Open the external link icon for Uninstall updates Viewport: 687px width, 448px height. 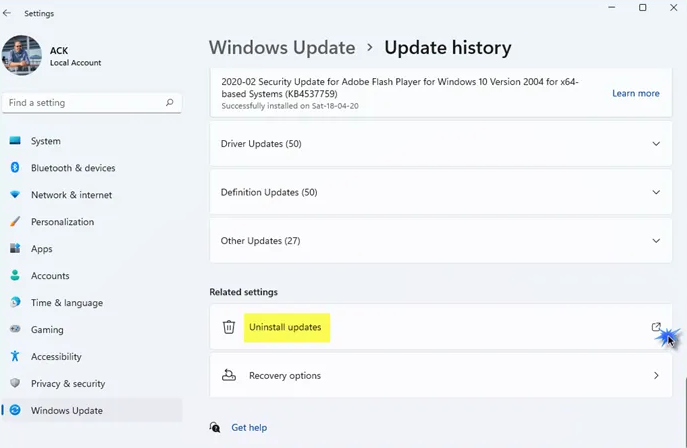click(656, 327)
